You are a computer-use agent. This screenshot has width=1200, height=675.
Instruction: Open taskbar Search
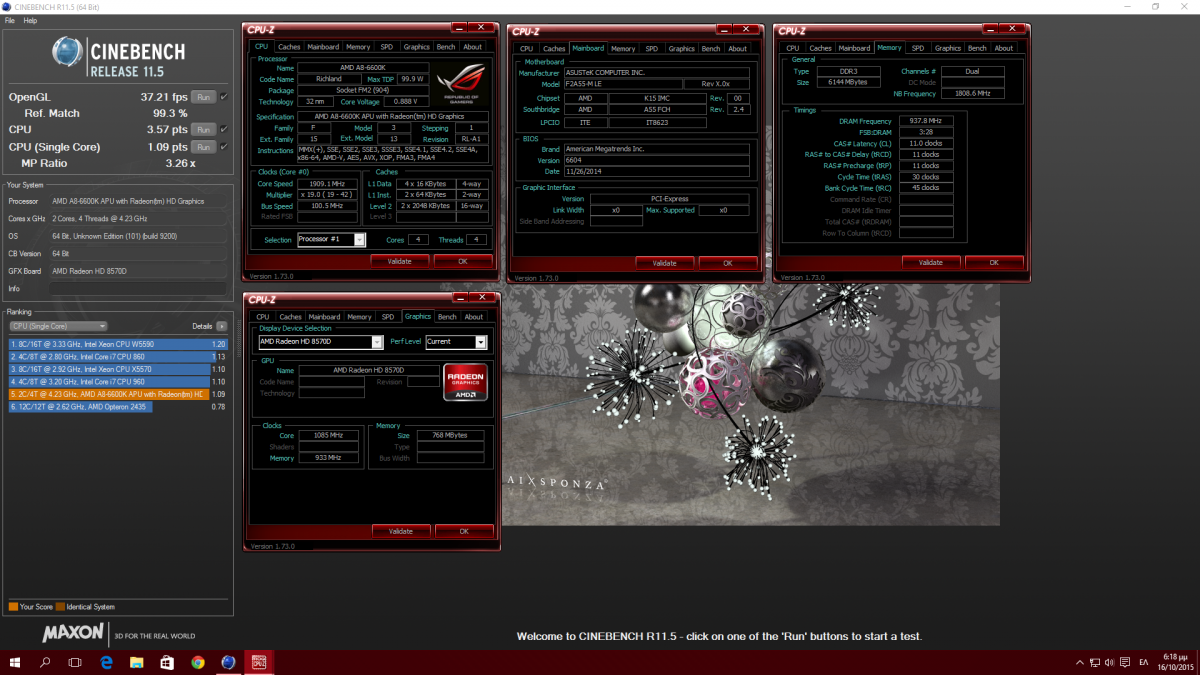46,662
